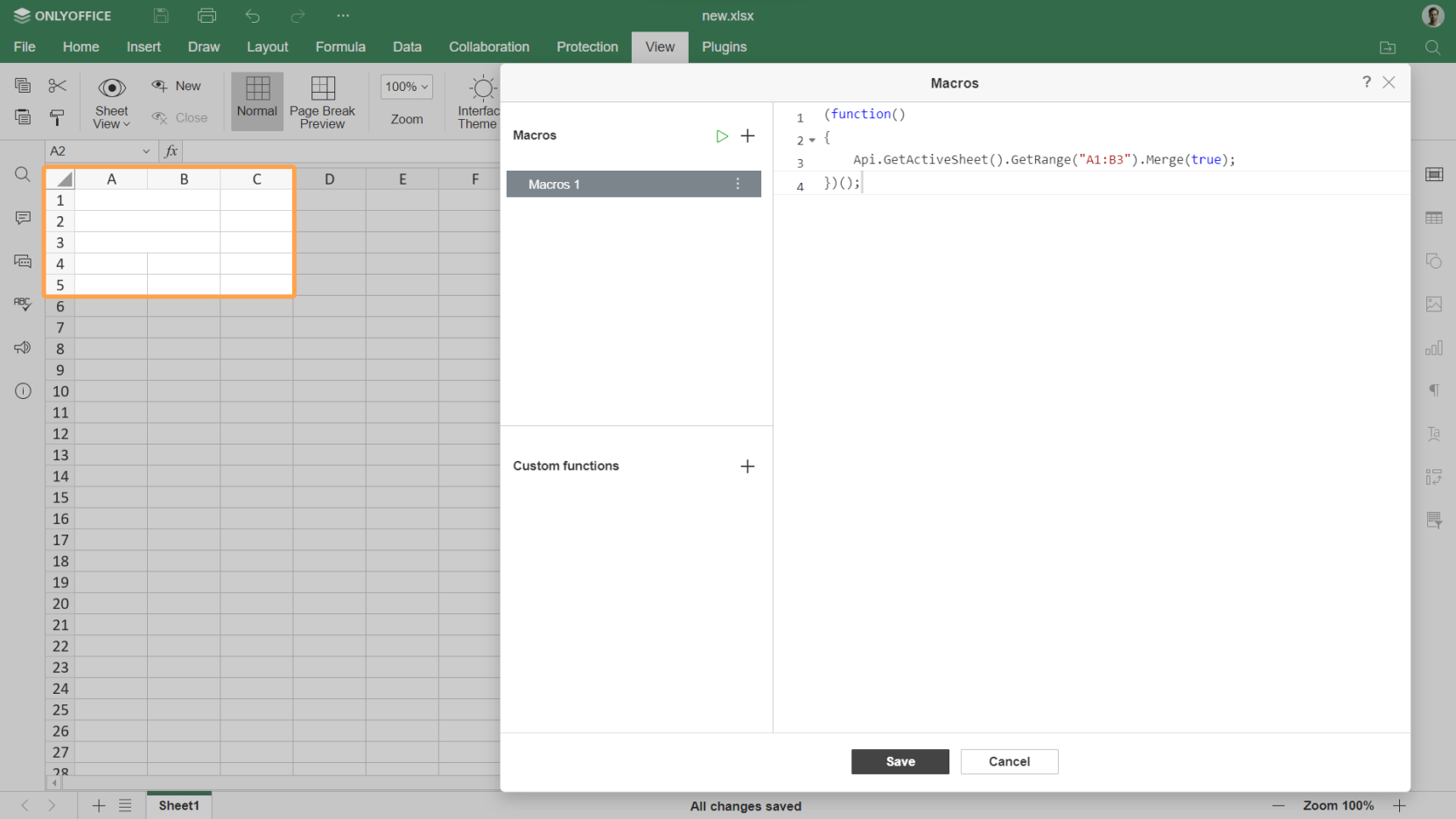
Task: Switch to Page Break Preview
Action: [x=322, y=101]
